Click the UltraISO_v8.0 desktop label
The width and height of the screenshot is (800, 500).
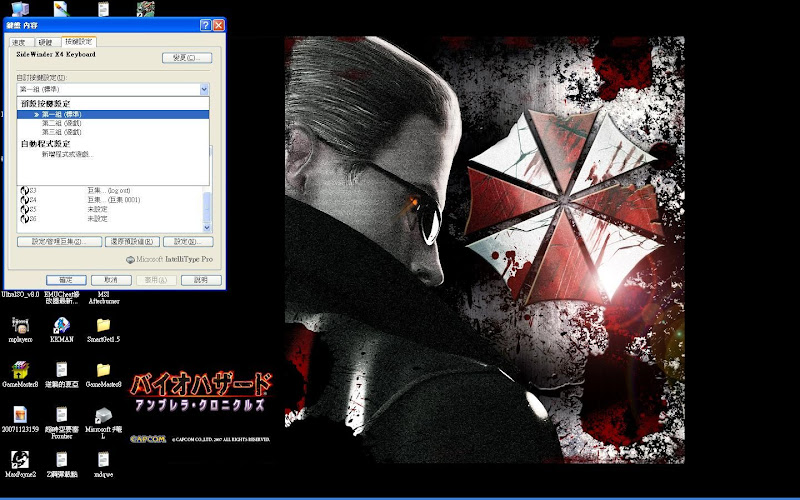(20, 294)
